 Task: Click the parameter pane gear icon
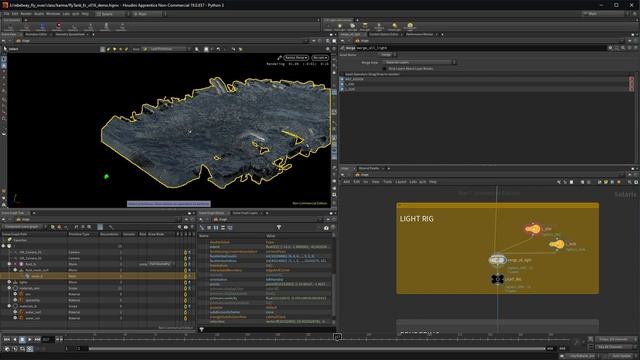pos(610,48)
